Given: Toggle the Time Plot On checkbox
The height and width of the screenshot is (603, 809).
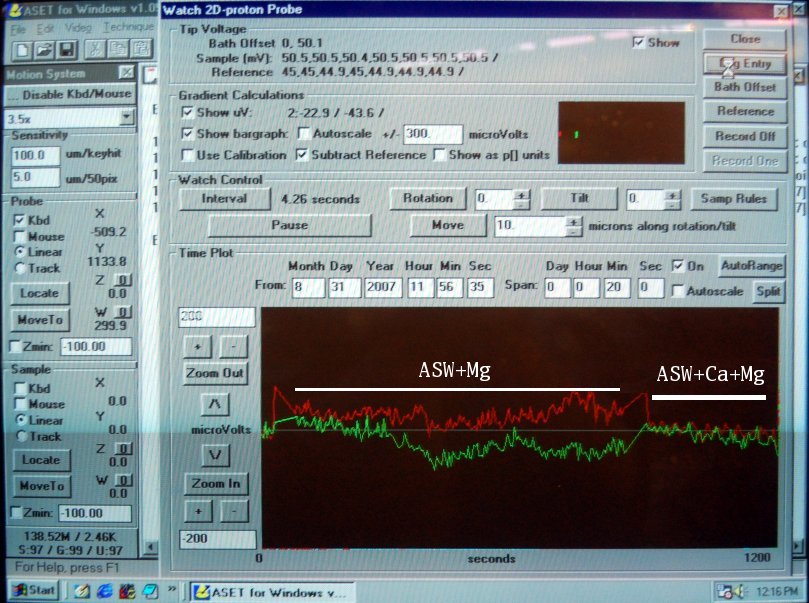Looking at the screenshot, I should (677, 266).
